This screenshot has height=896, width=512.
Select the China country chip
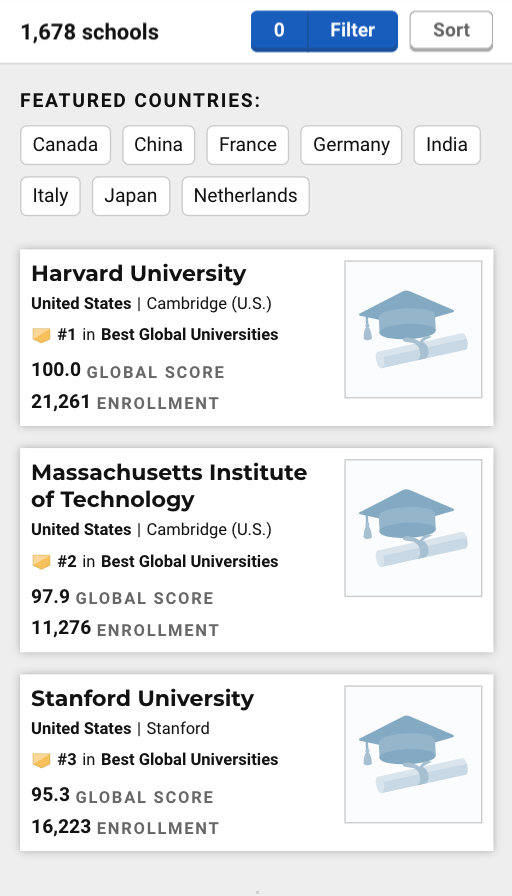pos(158,145)
